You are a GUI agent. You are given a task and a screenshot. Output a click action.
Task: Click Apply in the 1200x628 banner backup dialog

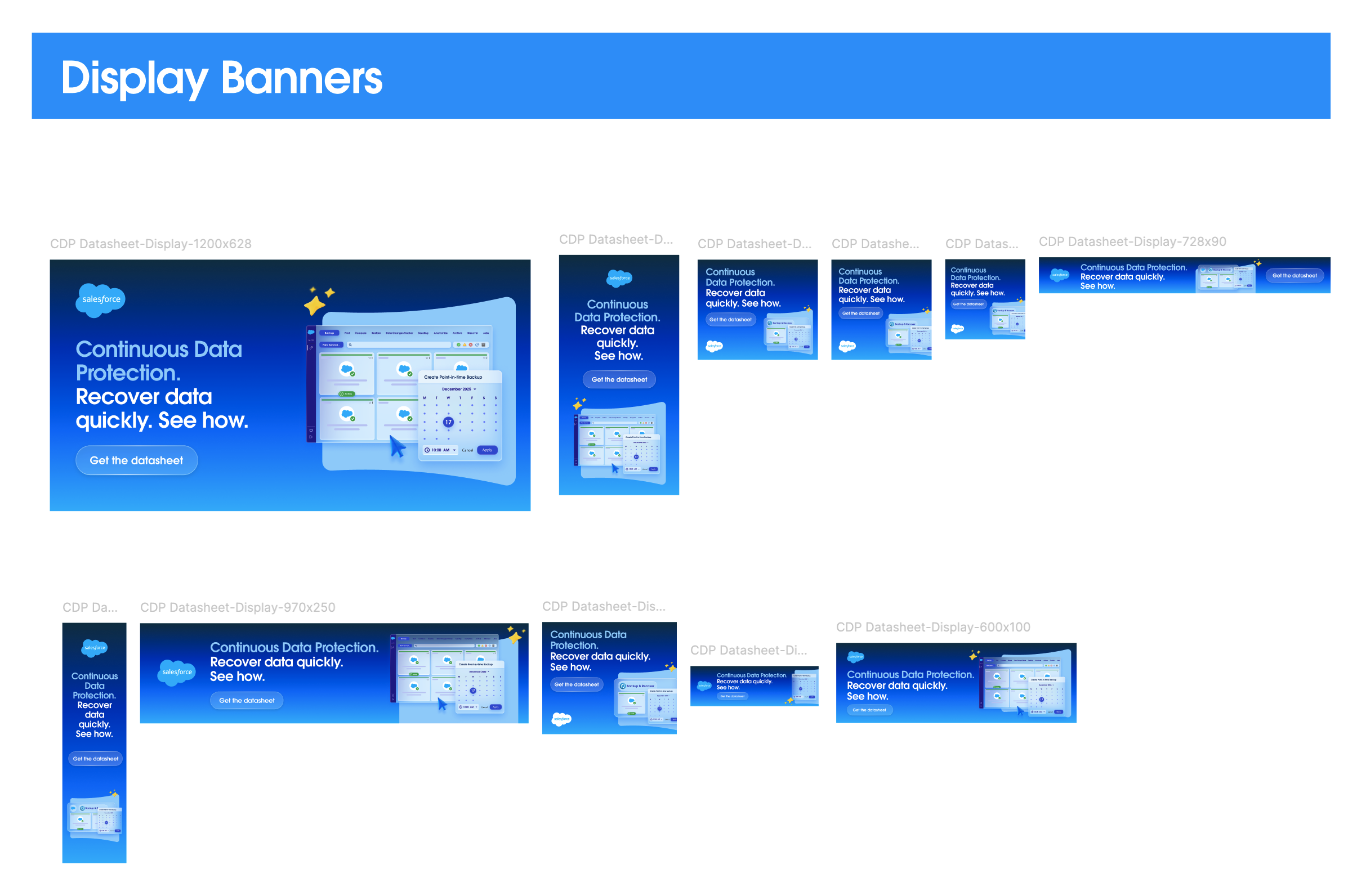[x=487, y=450]
